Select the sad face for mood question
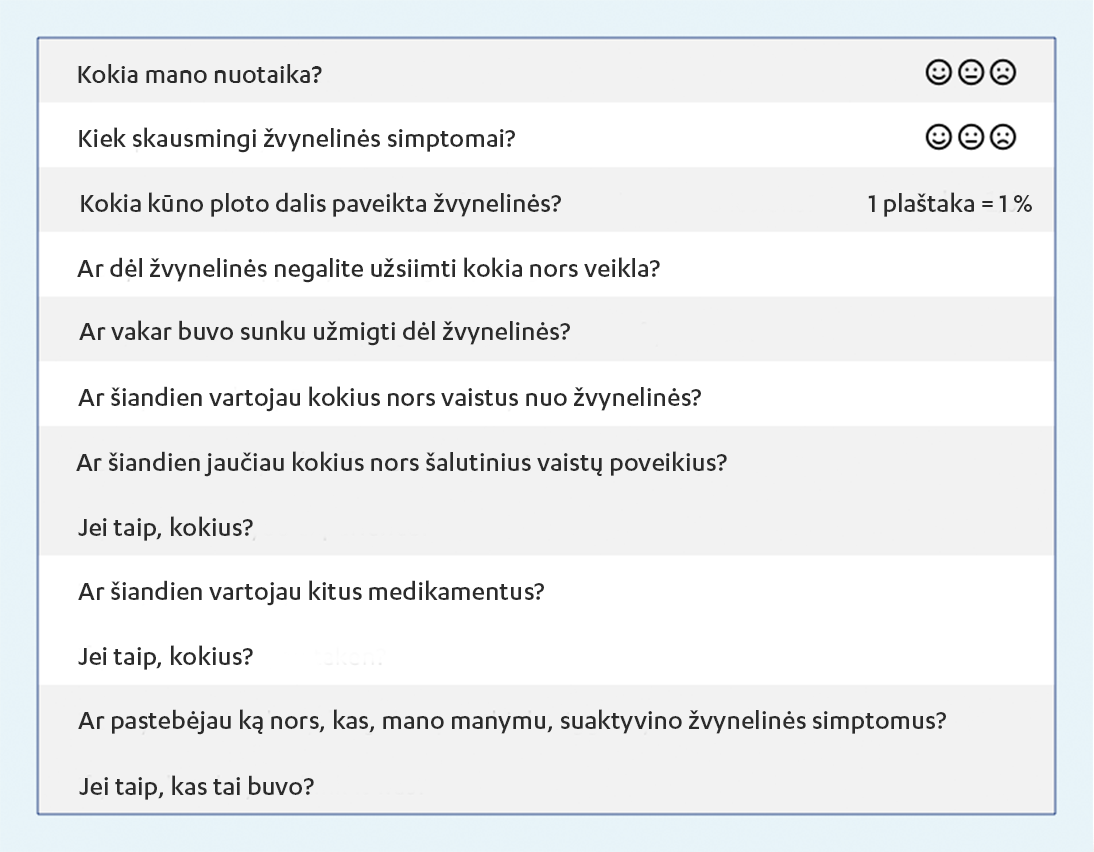The height and width of the screenshot is (852, 1094). click(x=1002, y=73)
